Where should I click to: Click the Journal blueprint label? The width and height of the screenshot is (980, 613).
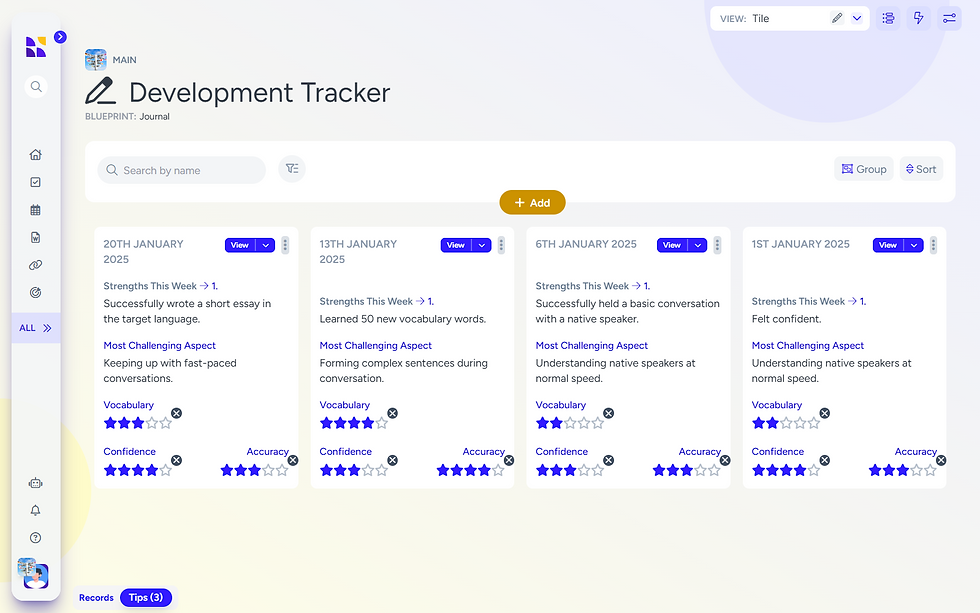pyautogui.click(x=154, y=116)
